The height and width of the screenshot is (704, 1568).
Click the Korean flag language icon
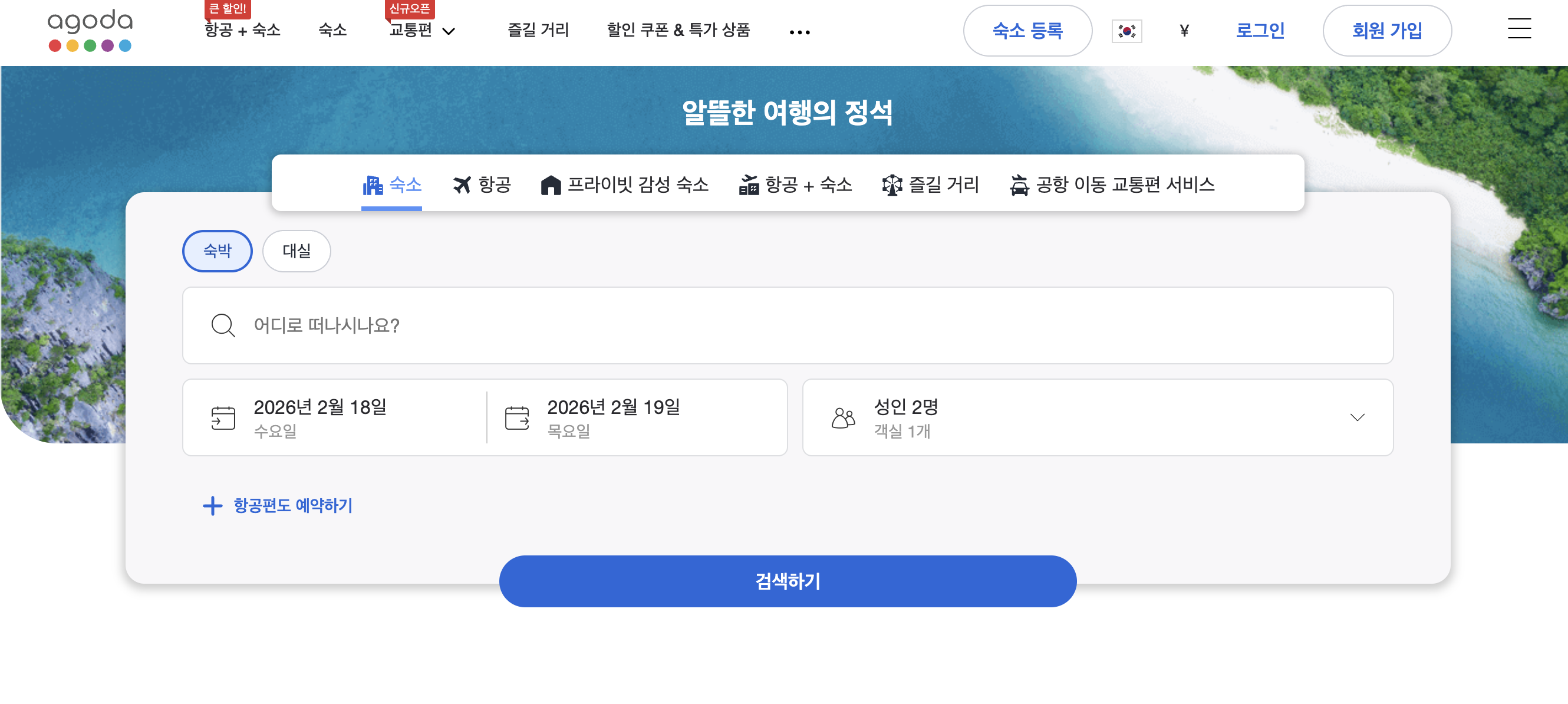pos(1126,31)
